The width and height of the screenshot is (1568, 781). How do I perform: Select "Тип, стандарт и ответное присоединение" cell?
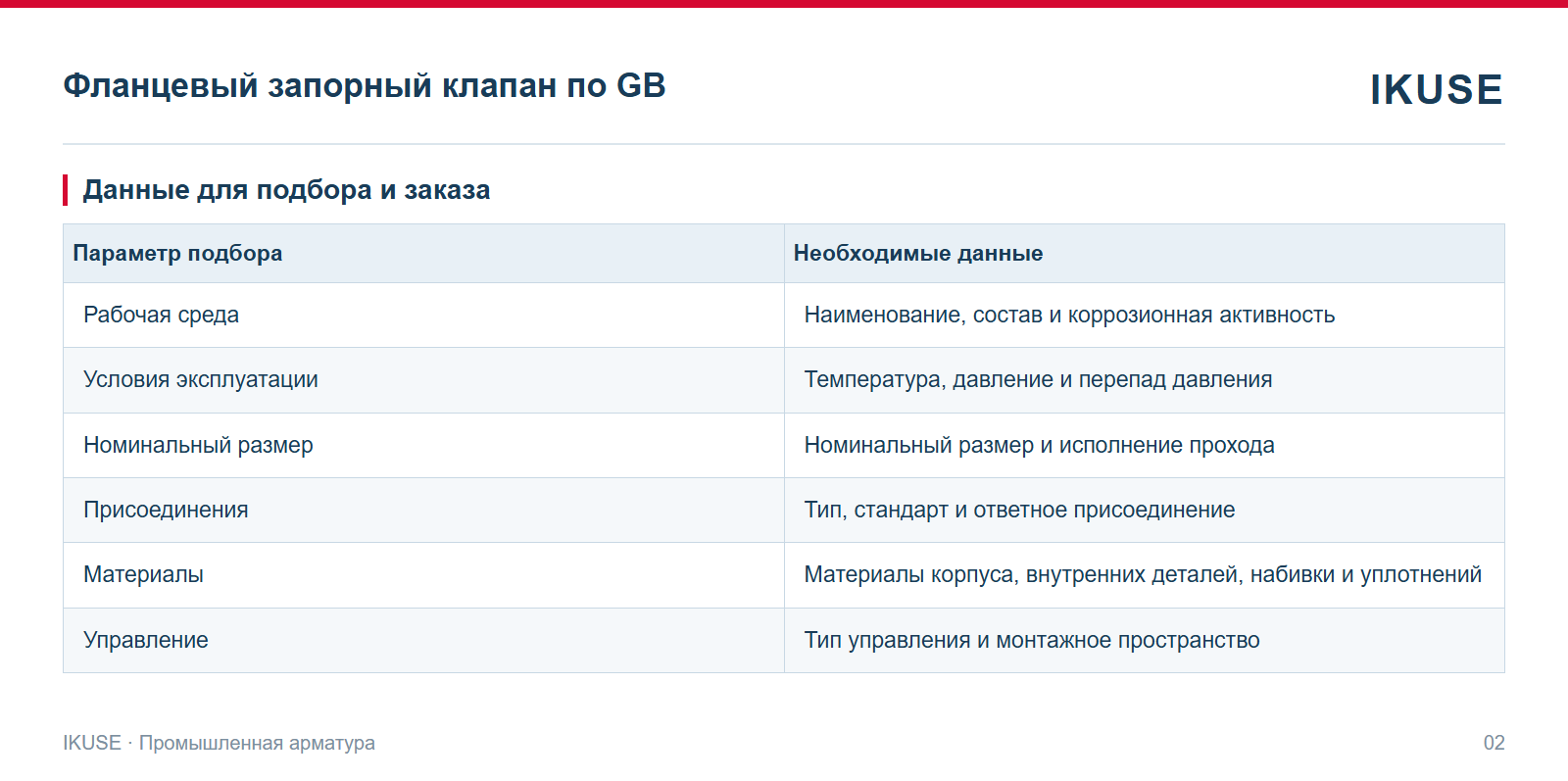pos(1145,510)
